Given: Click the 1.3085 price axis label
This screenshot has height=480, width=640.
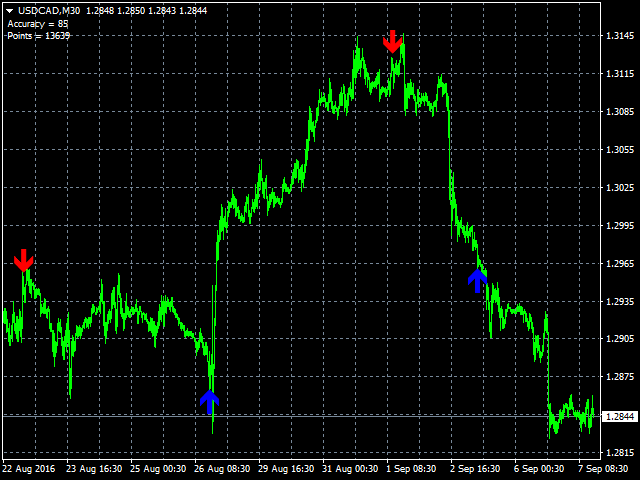Looking at the screenshot, I should (x=620, y=112).
